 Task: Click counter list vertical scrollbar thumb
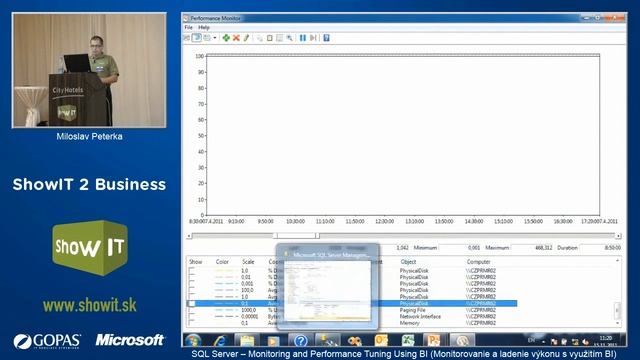pyautogui.click(x=617, y=311)
